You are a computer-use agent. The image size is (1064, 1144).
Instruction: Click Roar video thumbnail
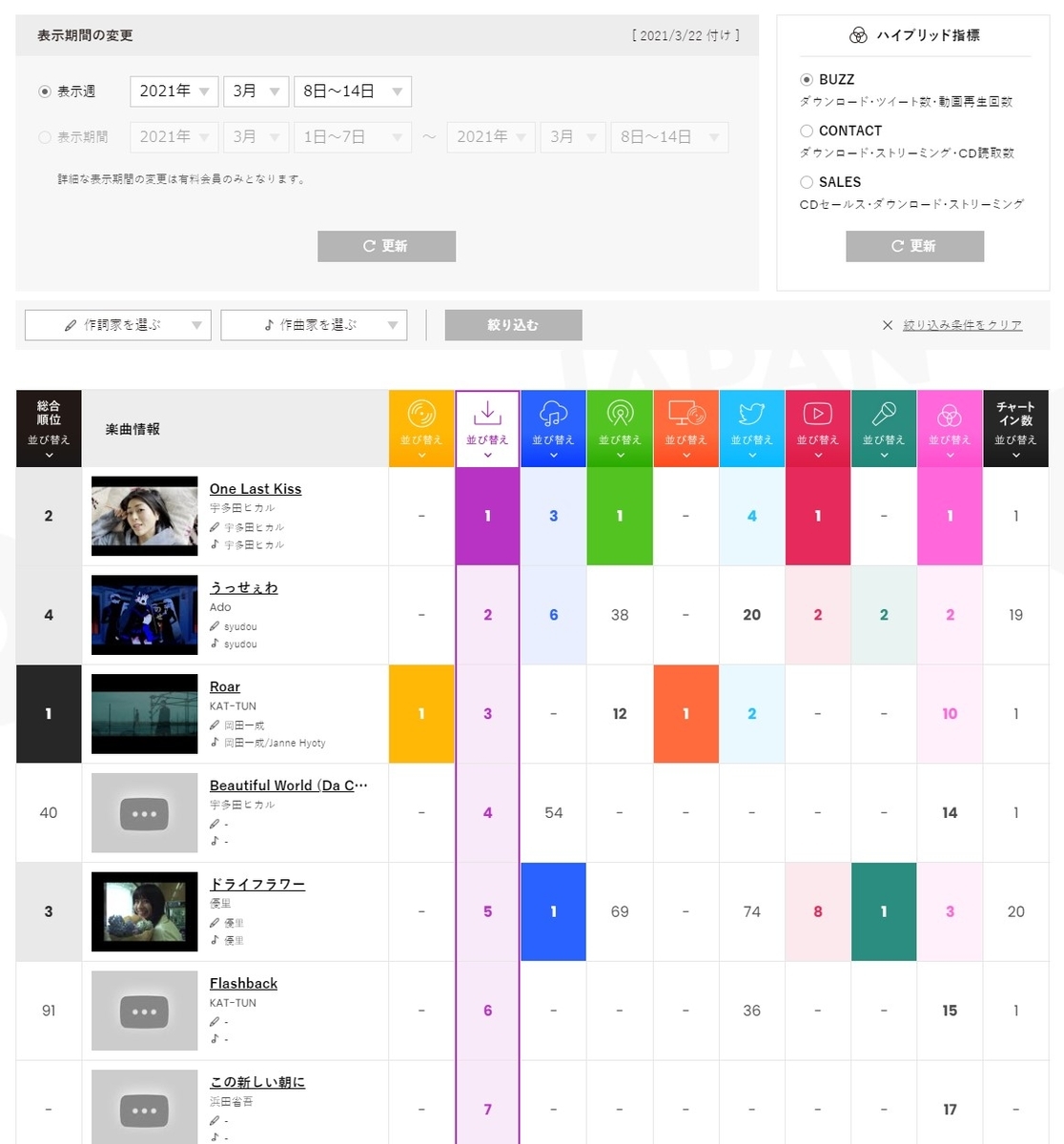coord(145,714)
